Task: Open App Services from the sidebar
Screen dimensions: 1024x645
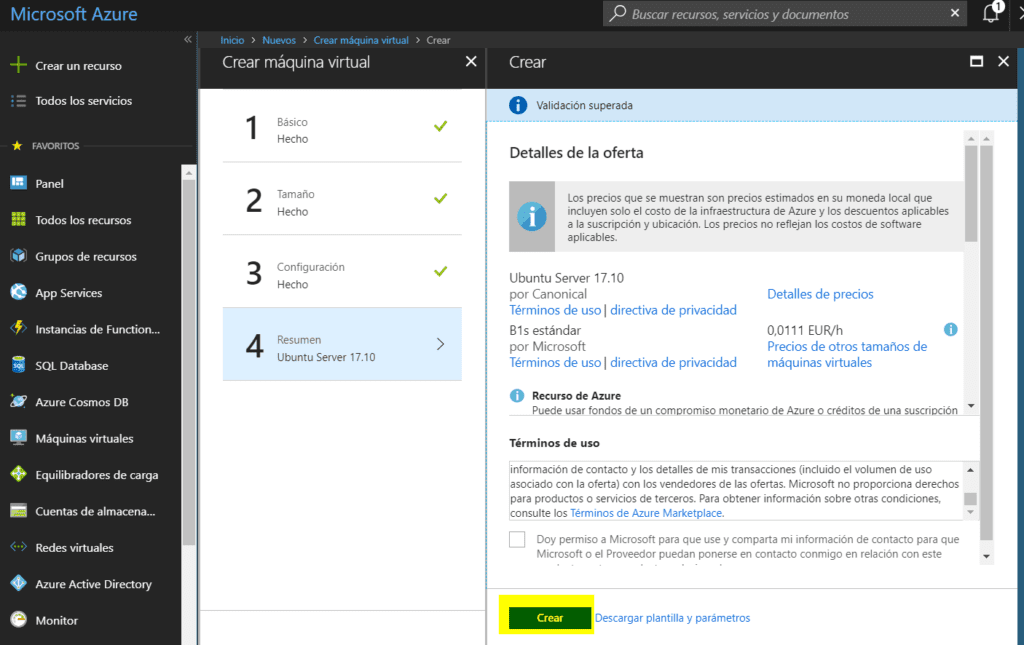Action: point(67,292)
